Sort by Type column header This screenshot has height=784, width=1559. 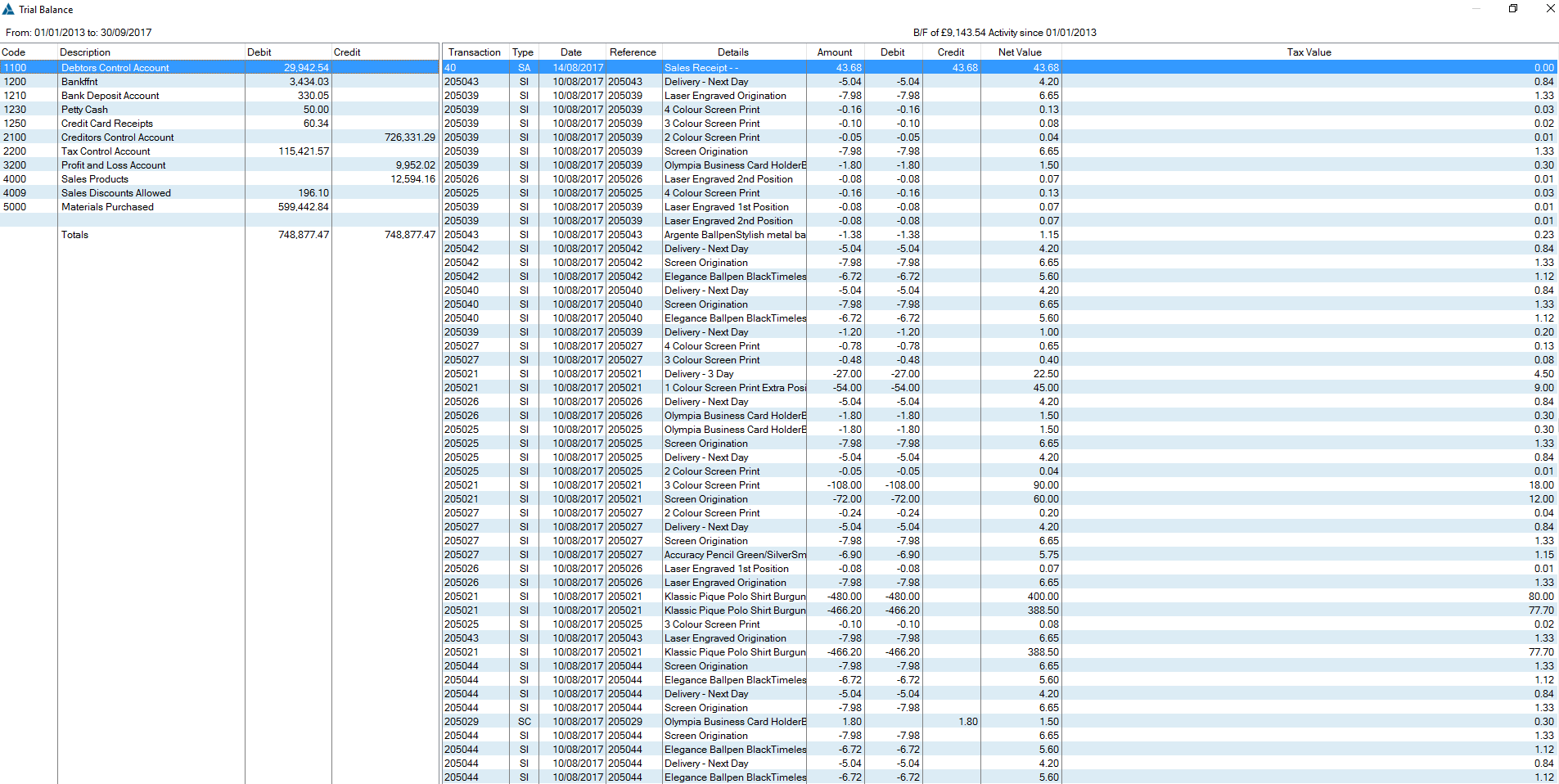click(523, 52)
